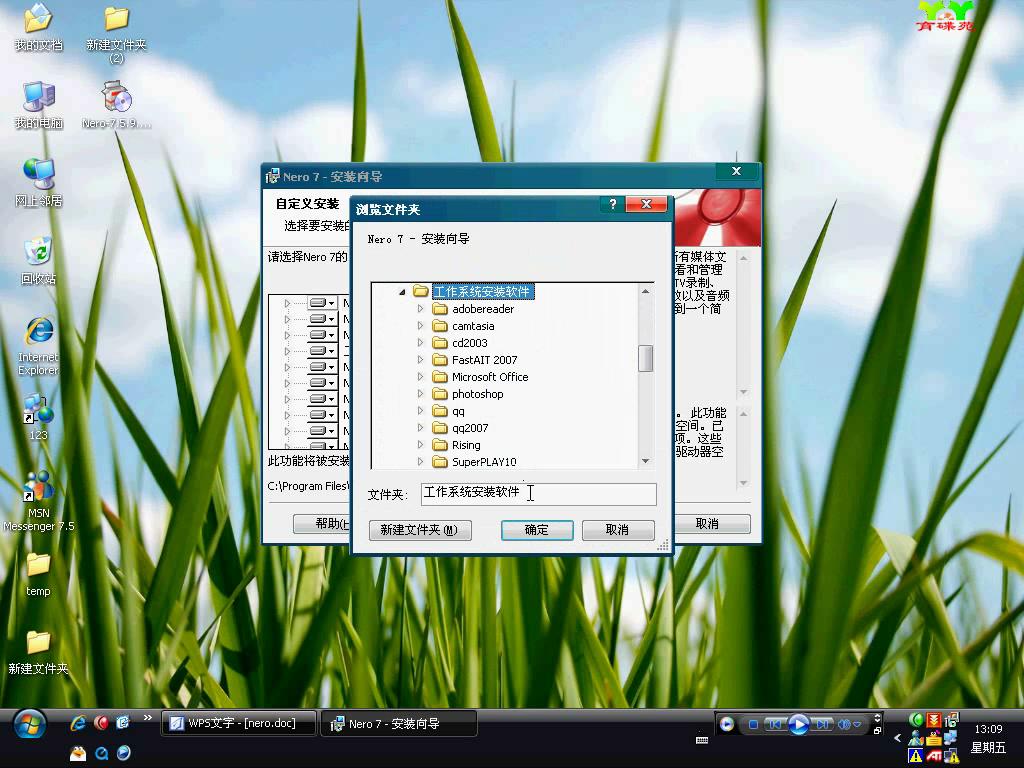The width and height of the screenshot is (1024, 768).
Task: Expand the adobereader folder node
Action: 421,308
